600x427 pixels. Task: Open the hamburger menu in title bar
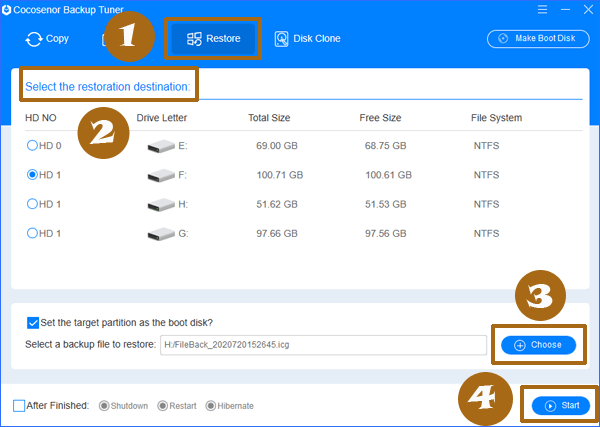542,9
